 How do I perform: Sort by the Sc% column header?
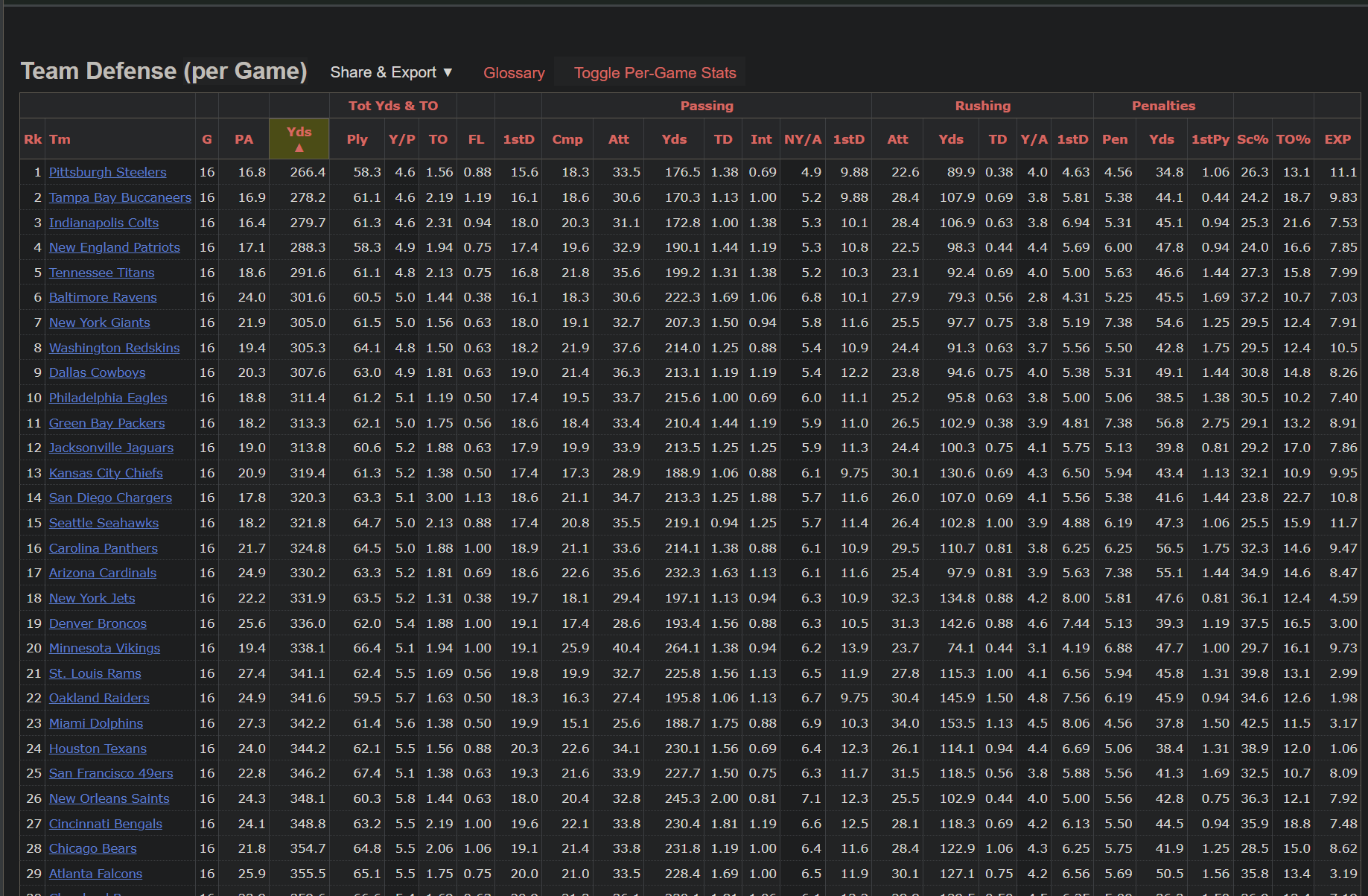1253,139
